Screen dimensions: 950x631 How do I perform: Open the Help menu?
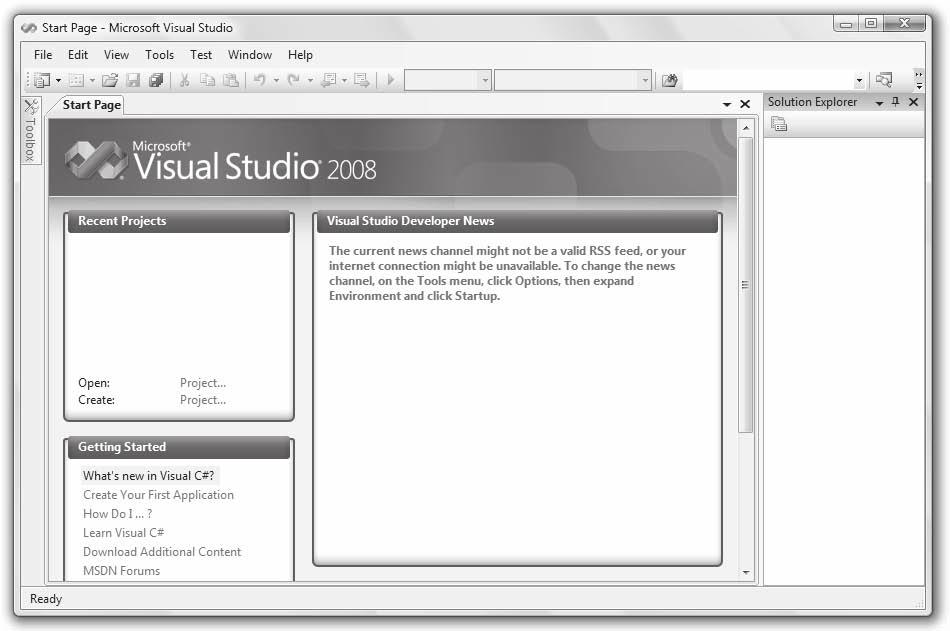(300, 55)
